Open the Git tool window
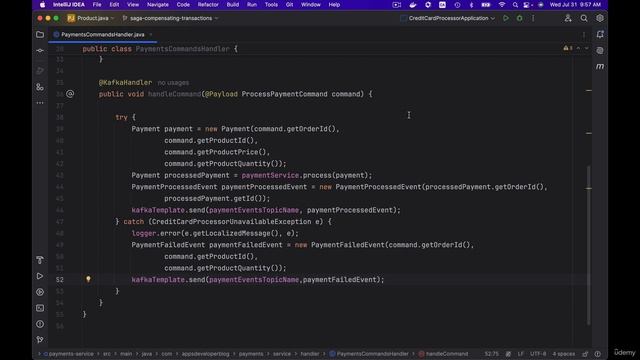The width and height of the screenshot is (640, 360). [x=40, y=340]
